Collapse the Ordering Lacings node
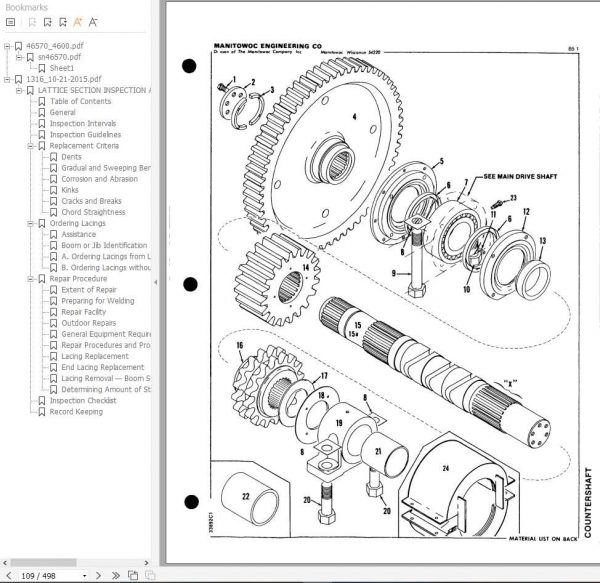Image resolution: width=600 pixels, height=583 pixels. 31,224
